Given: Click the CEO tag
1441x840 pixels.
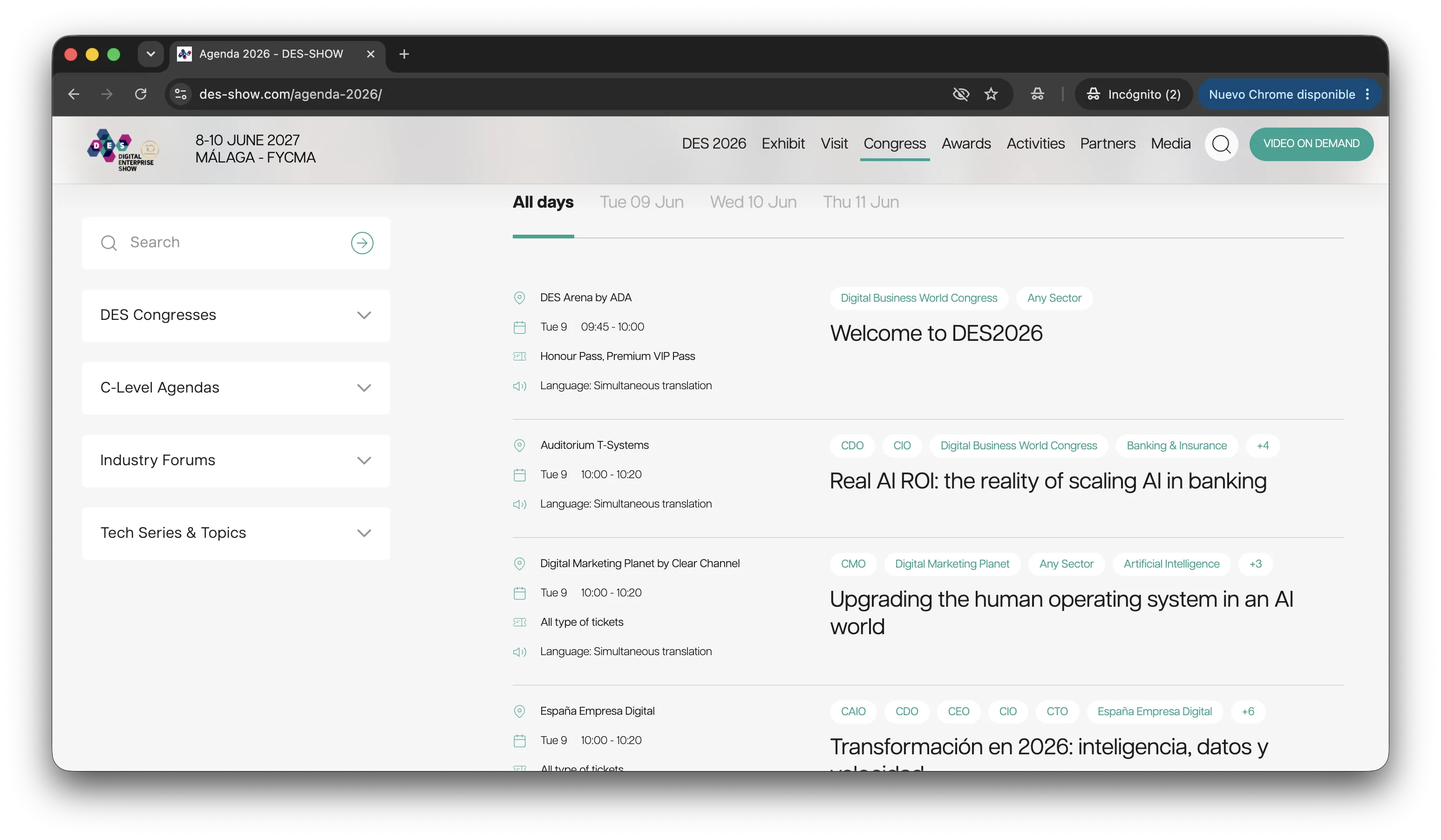Looking at the screenshot, I should click(x=958, y=711).
